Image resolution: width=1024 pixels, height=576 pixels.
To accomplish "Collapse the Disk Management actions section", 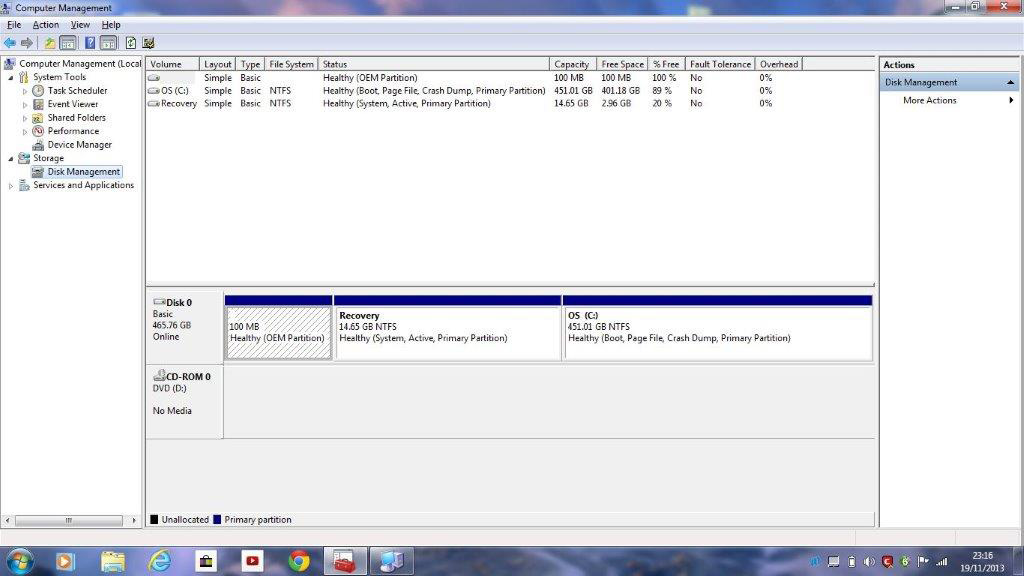I will (x=1010, y=82).
